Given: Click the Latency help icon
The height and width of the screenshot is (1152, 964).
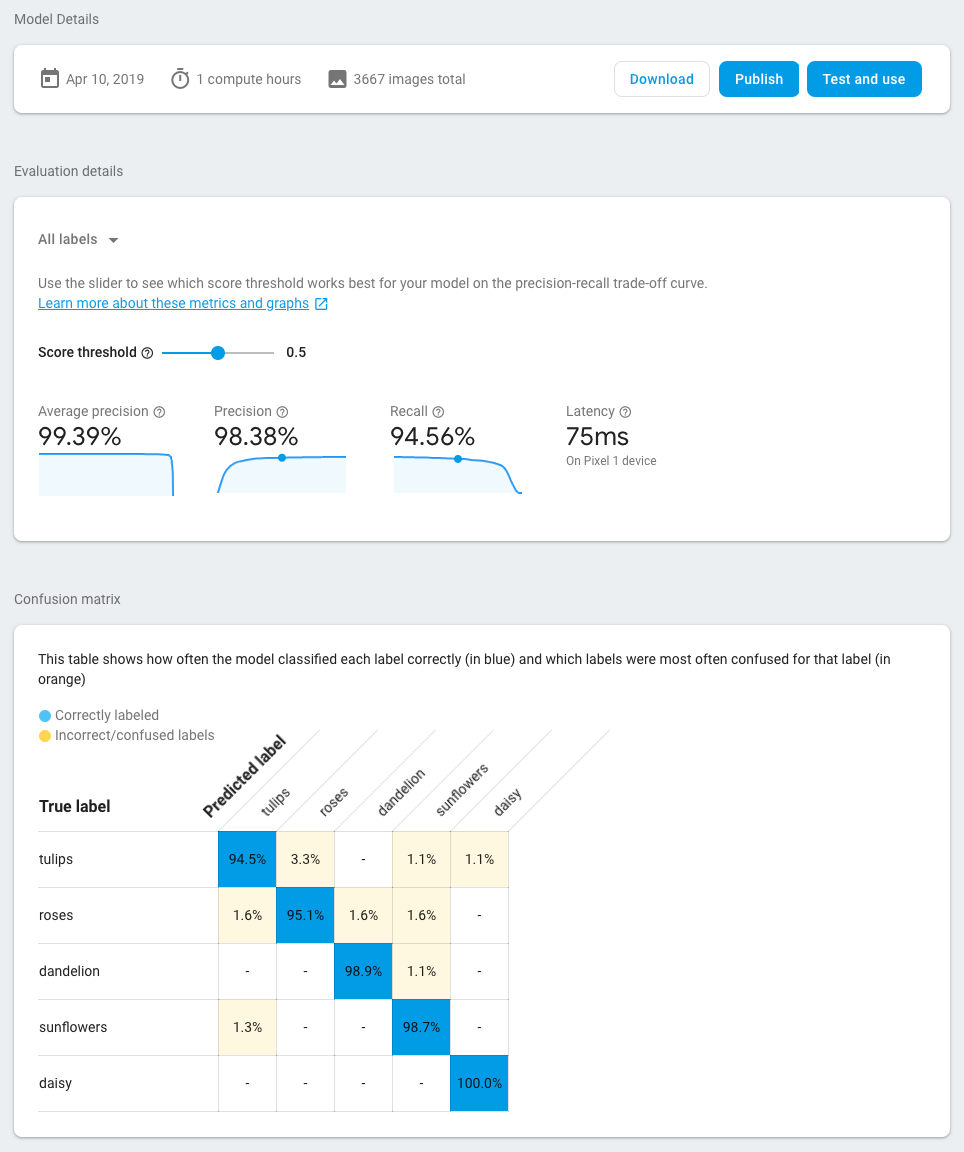Looking at the screenshot, I should [625, 412].
